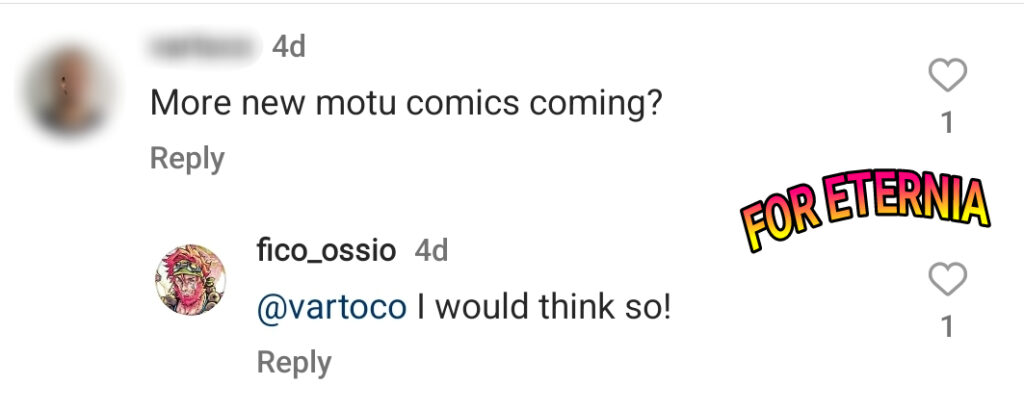Viewport: 1024px width, 410px height.
Task: Reply to the motu comics comment
Action: point(187,158)
